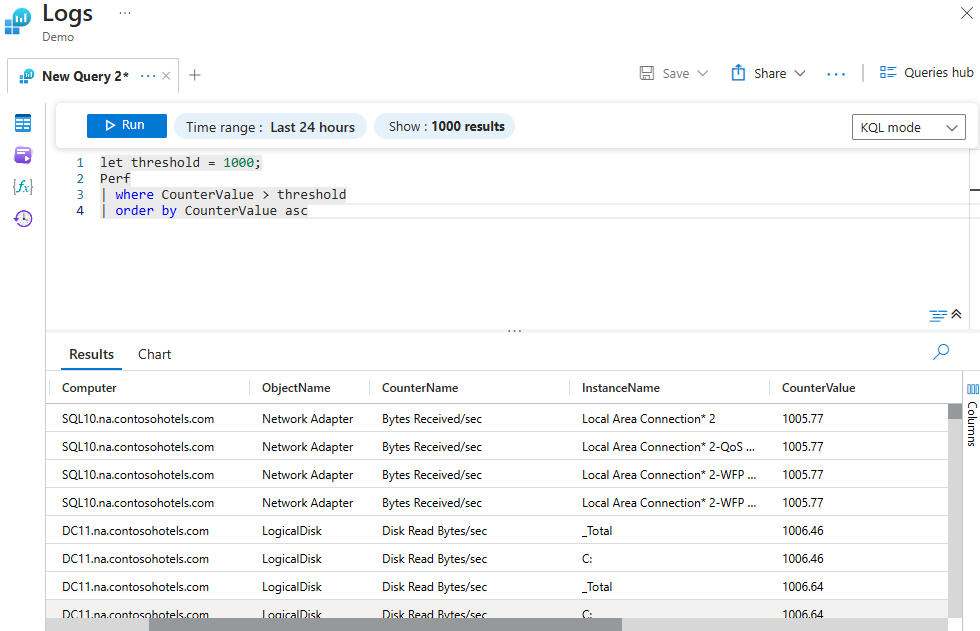980x631 pixels.
Task: Open the KQL mode dropdown
Action: click(909, 127)
